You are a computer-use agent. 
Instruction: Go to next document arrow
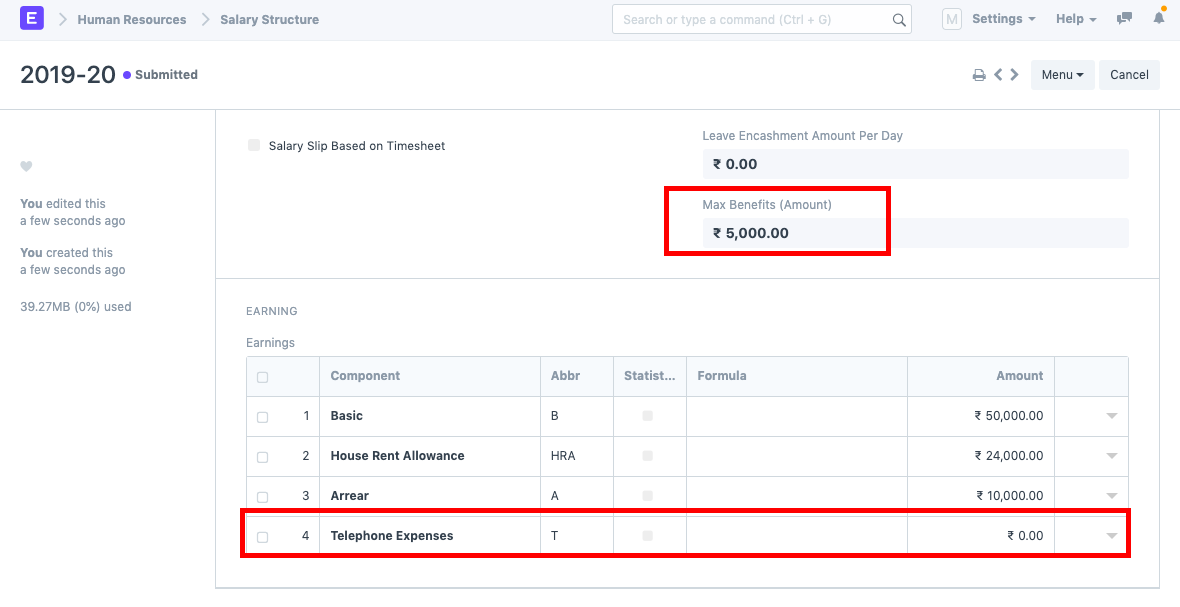tap(1014, 75)
